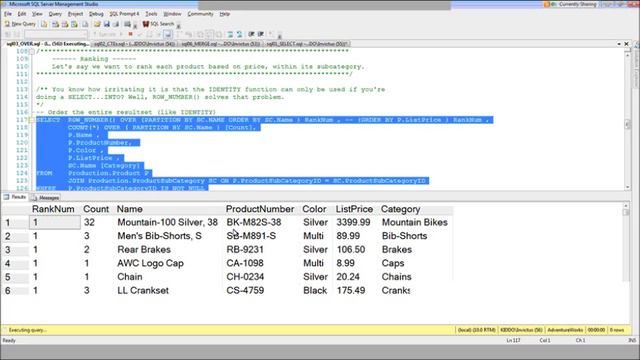Screen dimensions: 640x360
Task: Click the results grid vertical scrollbar
Action: [626, 243]
